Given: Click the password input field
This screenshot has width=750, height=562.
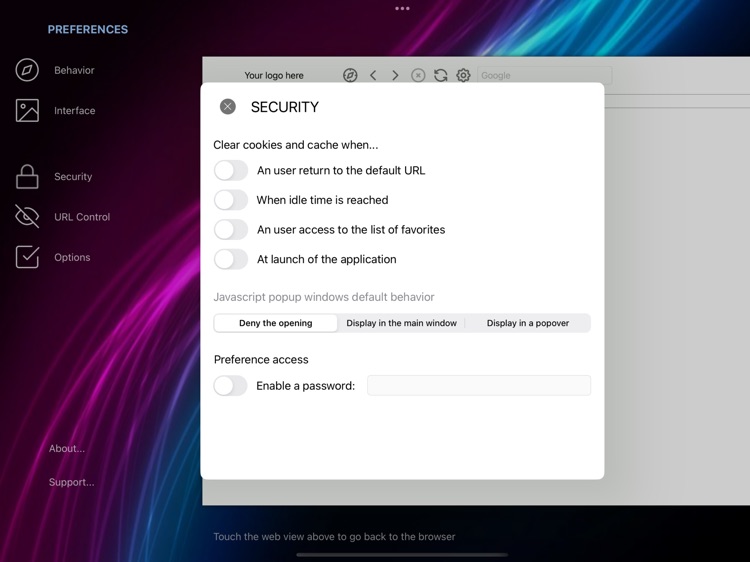Looking at the screenshot, I should pos(479,386).
